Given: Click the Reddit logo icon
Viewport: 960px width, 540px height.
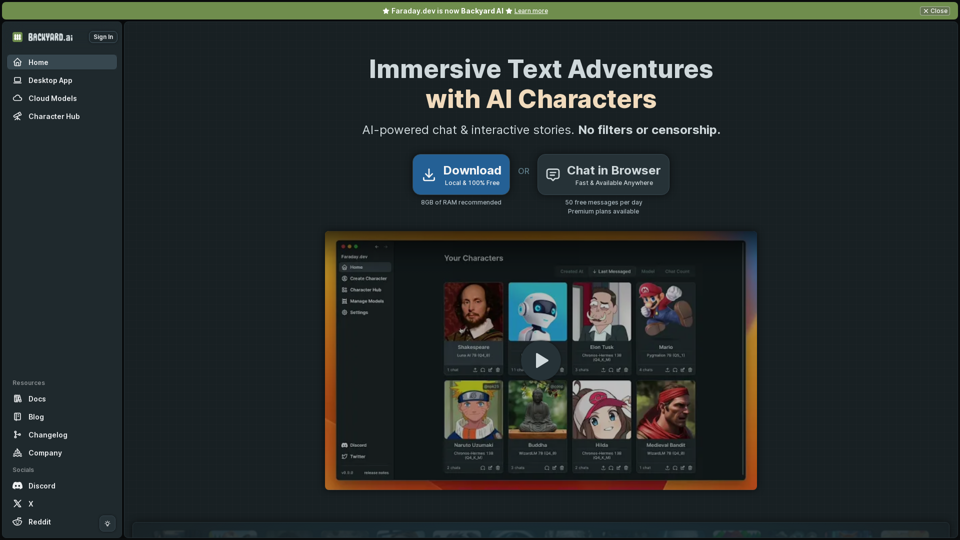Looking at the screenshot, I should (x=17, y=522).
